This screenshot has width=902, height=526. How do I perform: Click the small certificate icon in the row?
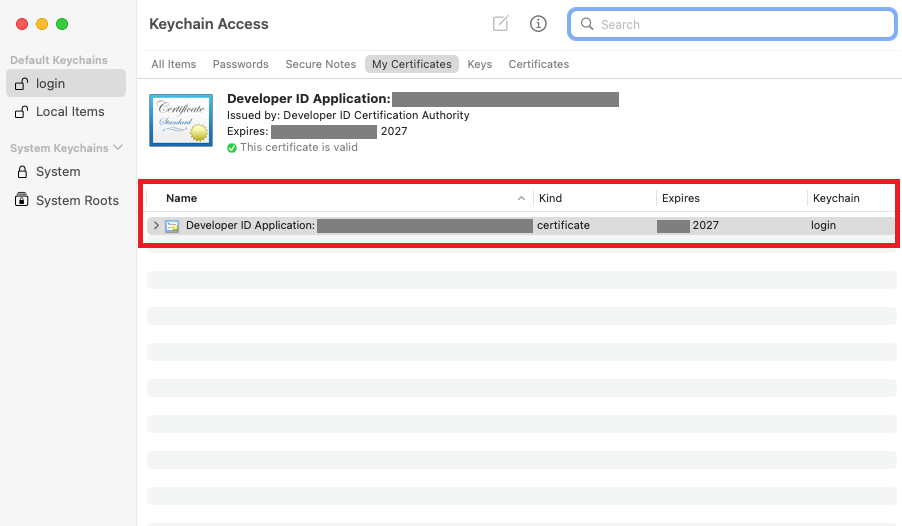click(172, 226)
